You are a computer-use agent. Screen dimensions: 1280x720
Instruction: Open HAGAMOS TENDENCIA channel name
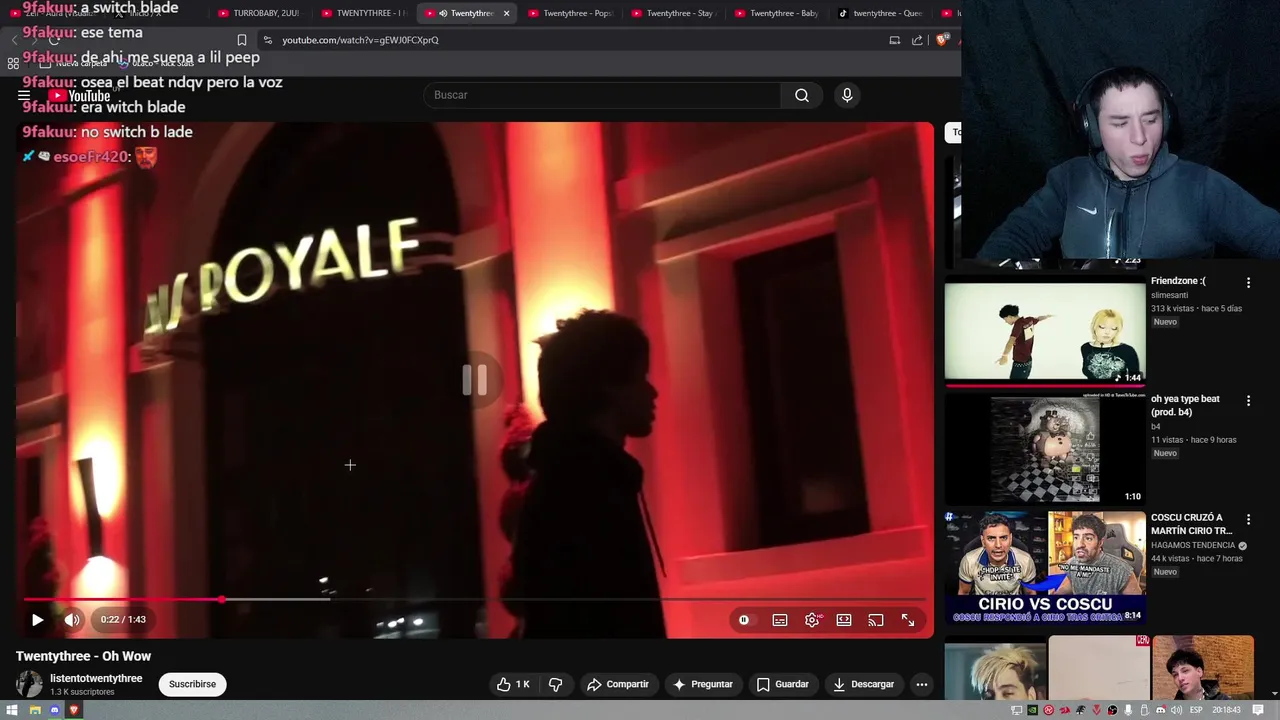[1193, 545]
